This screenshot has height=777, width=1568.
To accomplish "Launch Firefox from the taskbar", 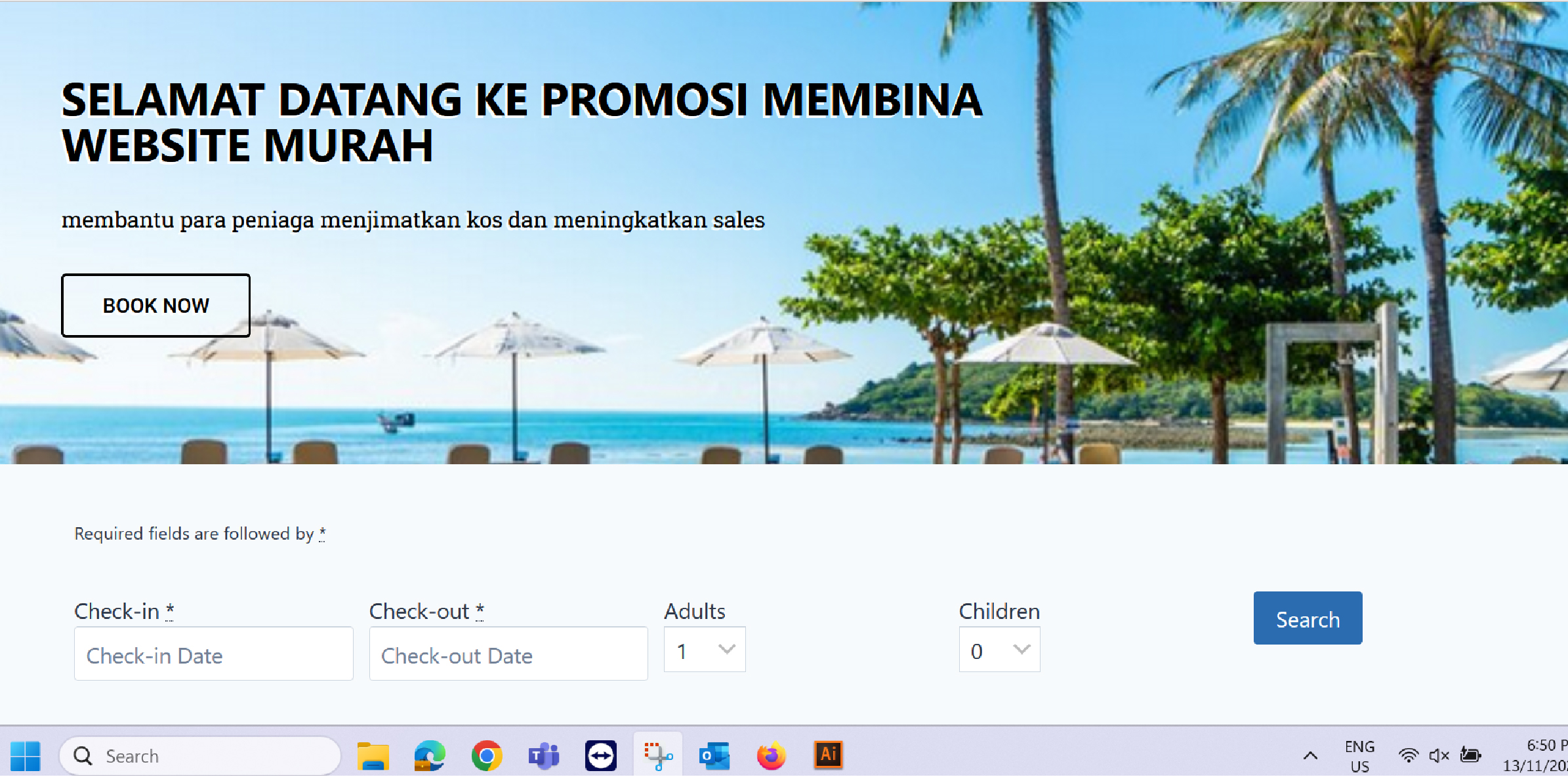I will pos(772,756).
